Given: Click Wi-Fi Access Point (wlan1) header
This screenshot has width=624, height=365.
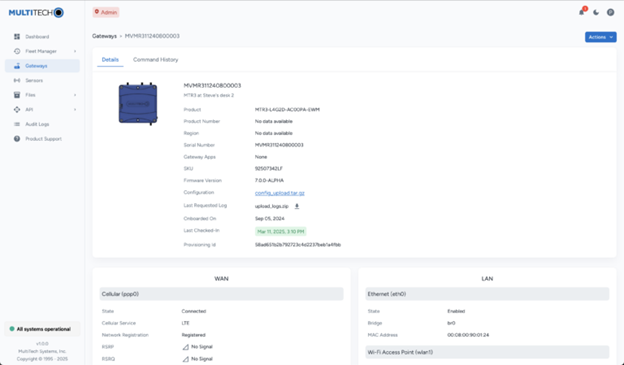Looking at the screenshot, I should coord(487,352).
